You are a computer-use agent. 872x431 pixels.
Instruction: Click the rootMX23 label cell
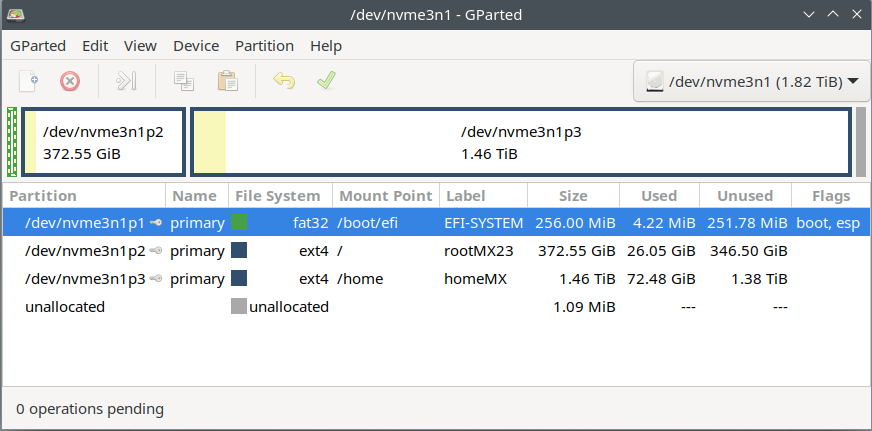pos(478,251)
